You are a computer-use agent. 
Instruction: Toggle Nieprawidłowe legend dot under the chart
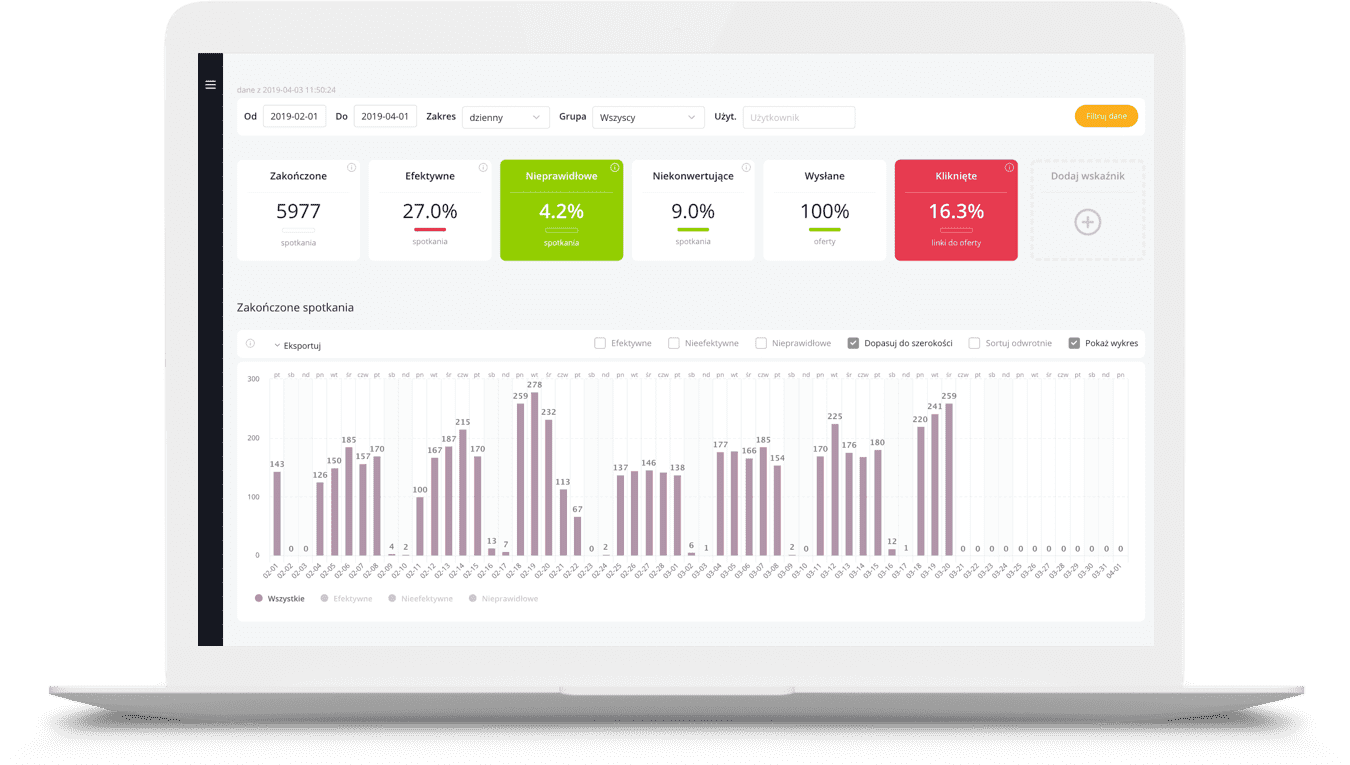[473, 599]
